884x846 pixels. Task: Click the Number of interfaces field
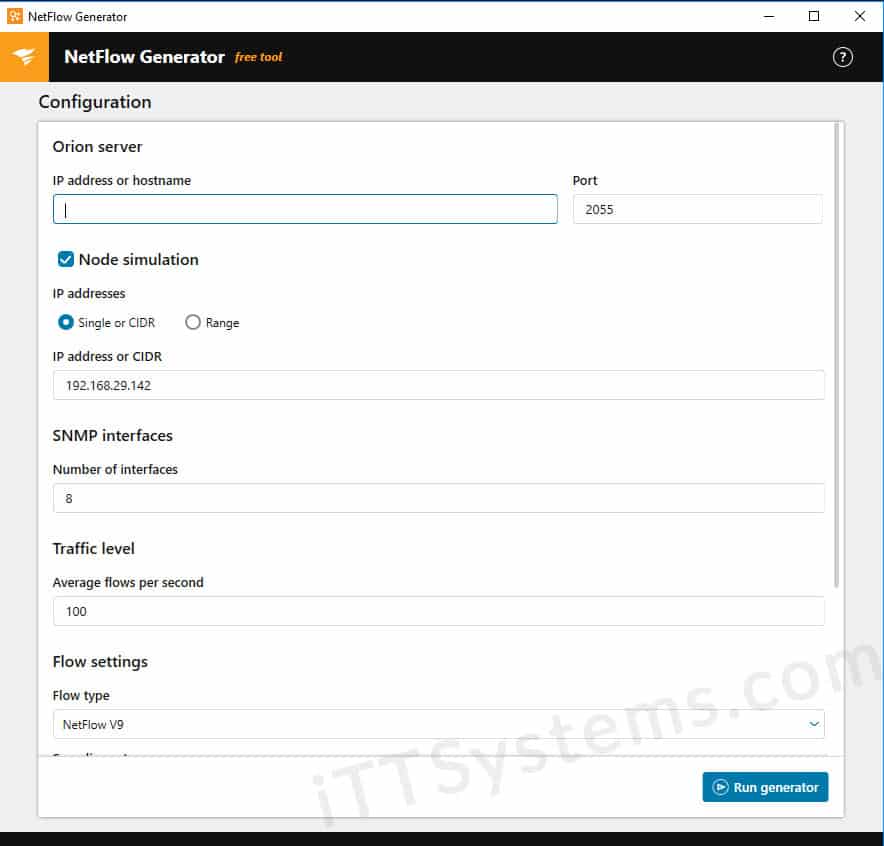439,498
